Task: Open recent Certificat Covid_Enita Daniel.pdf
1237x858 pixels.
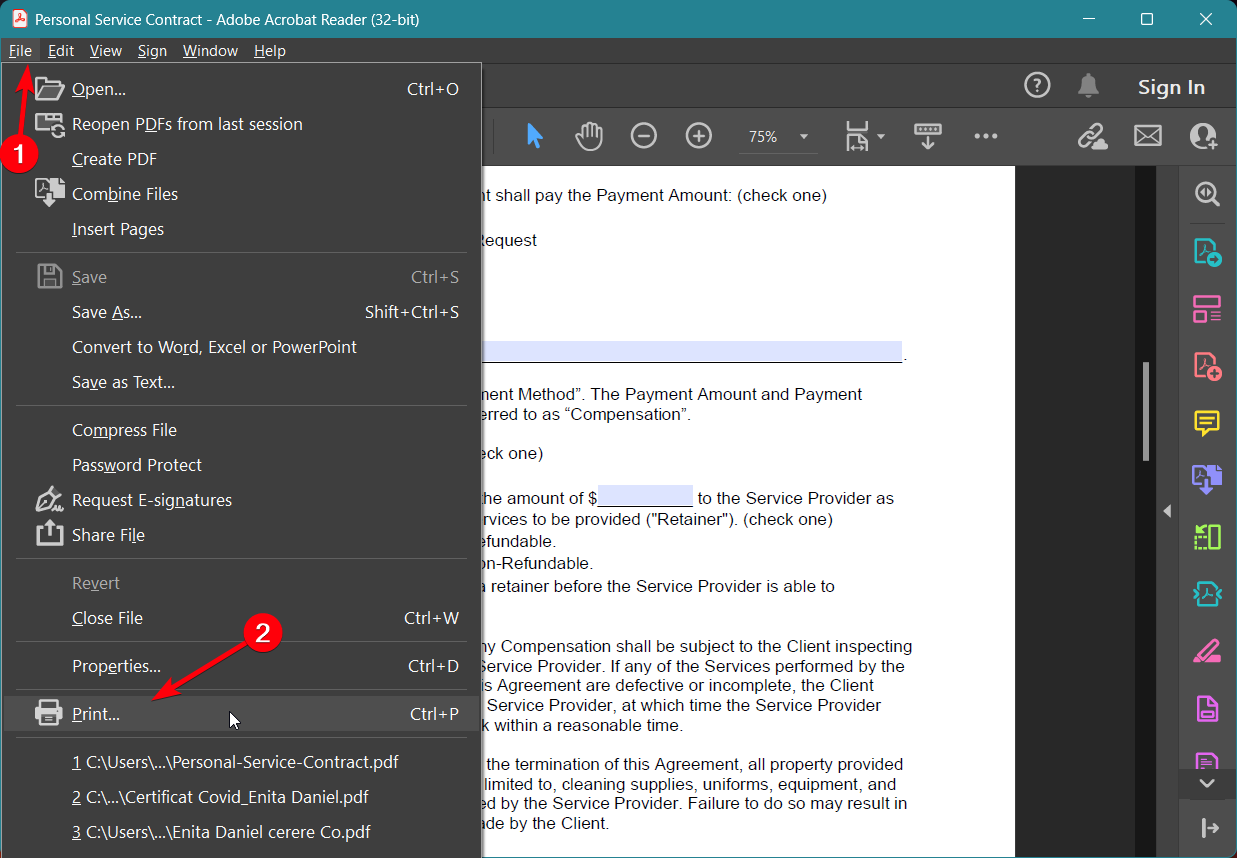Action: (x=242, y=797)
